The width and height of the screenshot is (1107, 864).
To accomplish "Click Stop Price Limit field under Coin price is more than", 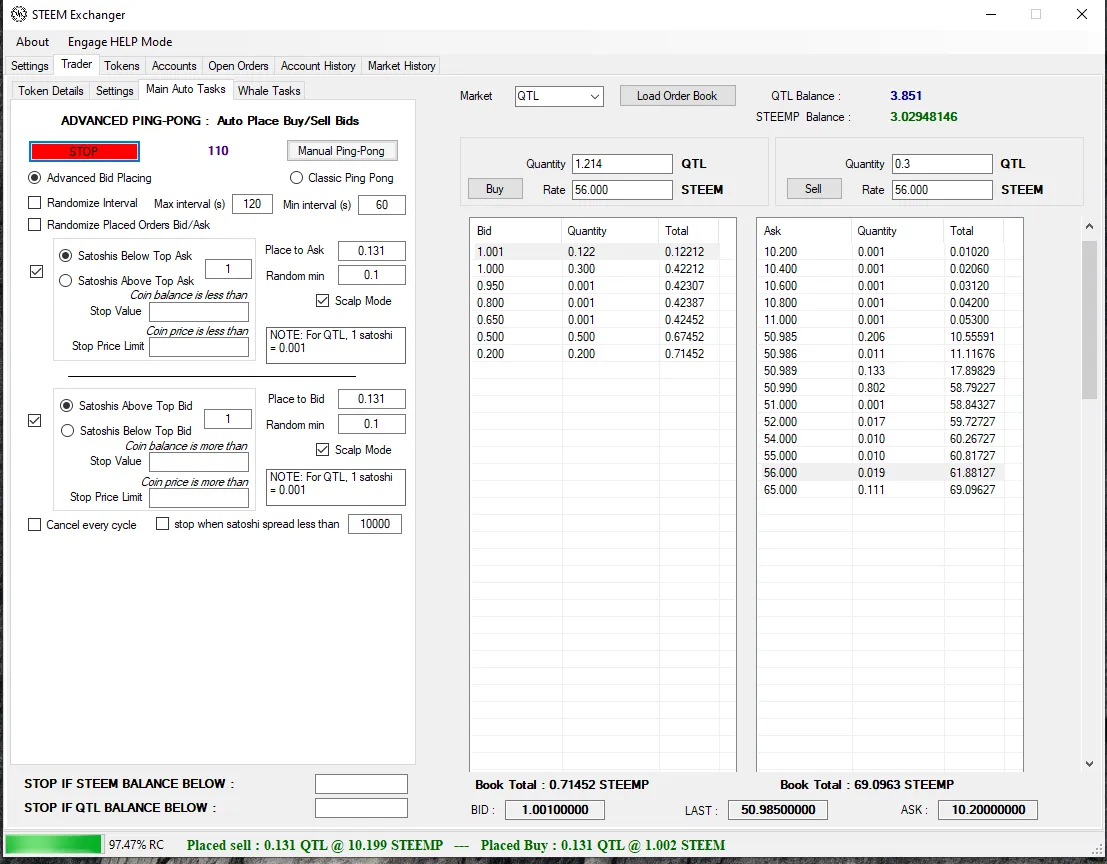I will [x=198, y=498].
